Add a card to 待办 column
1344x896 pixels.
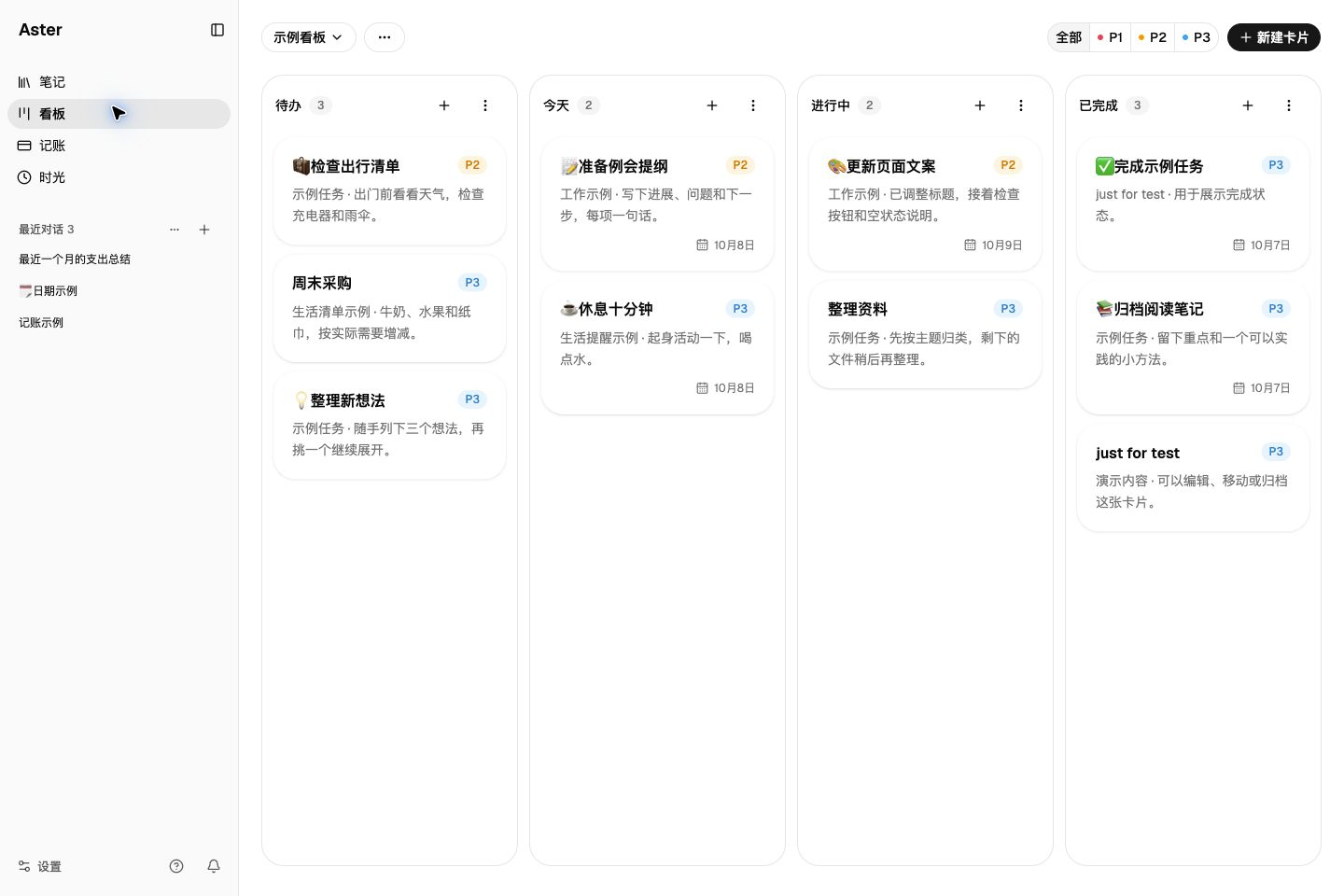(444, 105)
